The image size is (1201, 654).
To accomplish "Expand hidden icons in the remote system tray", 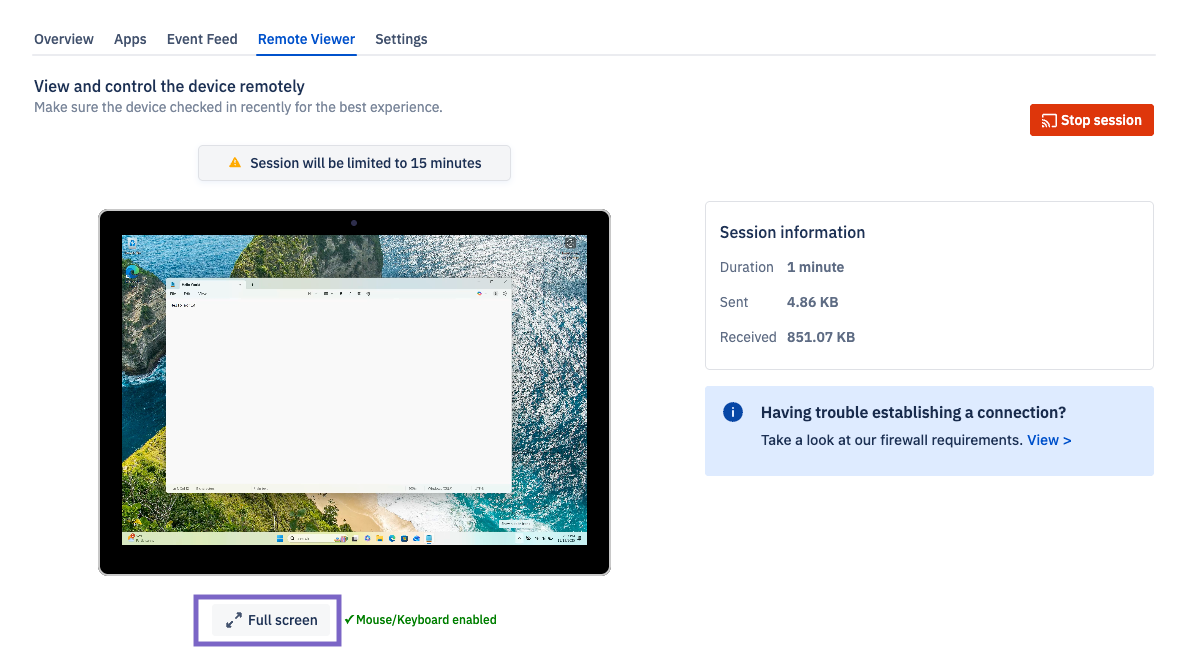I will point(519,538).
